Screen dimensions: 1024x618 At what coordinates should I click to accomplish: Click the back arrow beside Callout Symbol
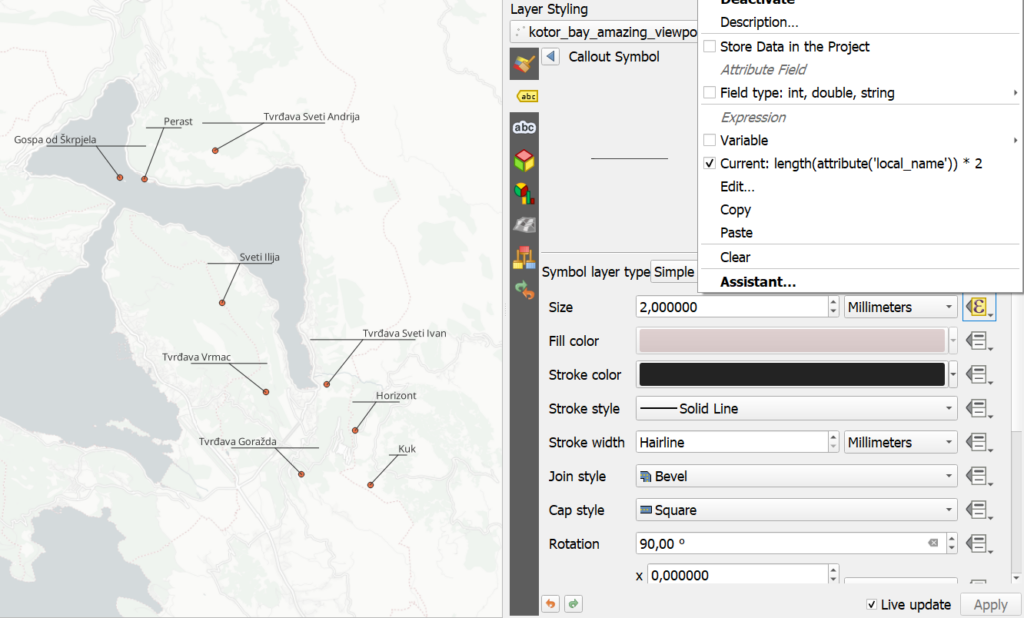point(551,56)
